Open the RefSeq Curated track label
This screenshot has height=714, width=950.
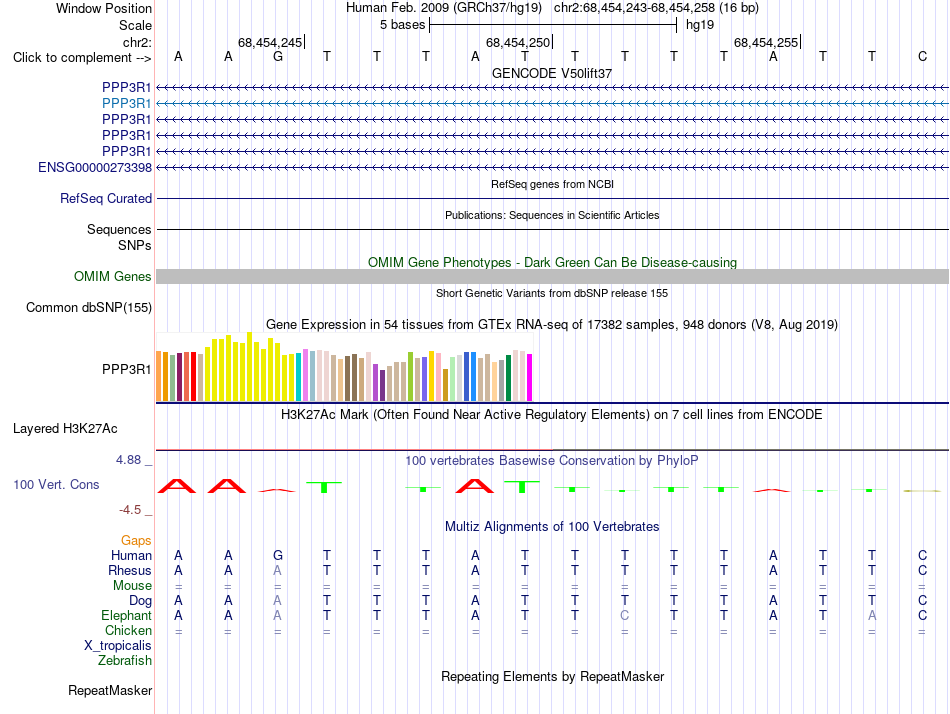click(106, 198)
